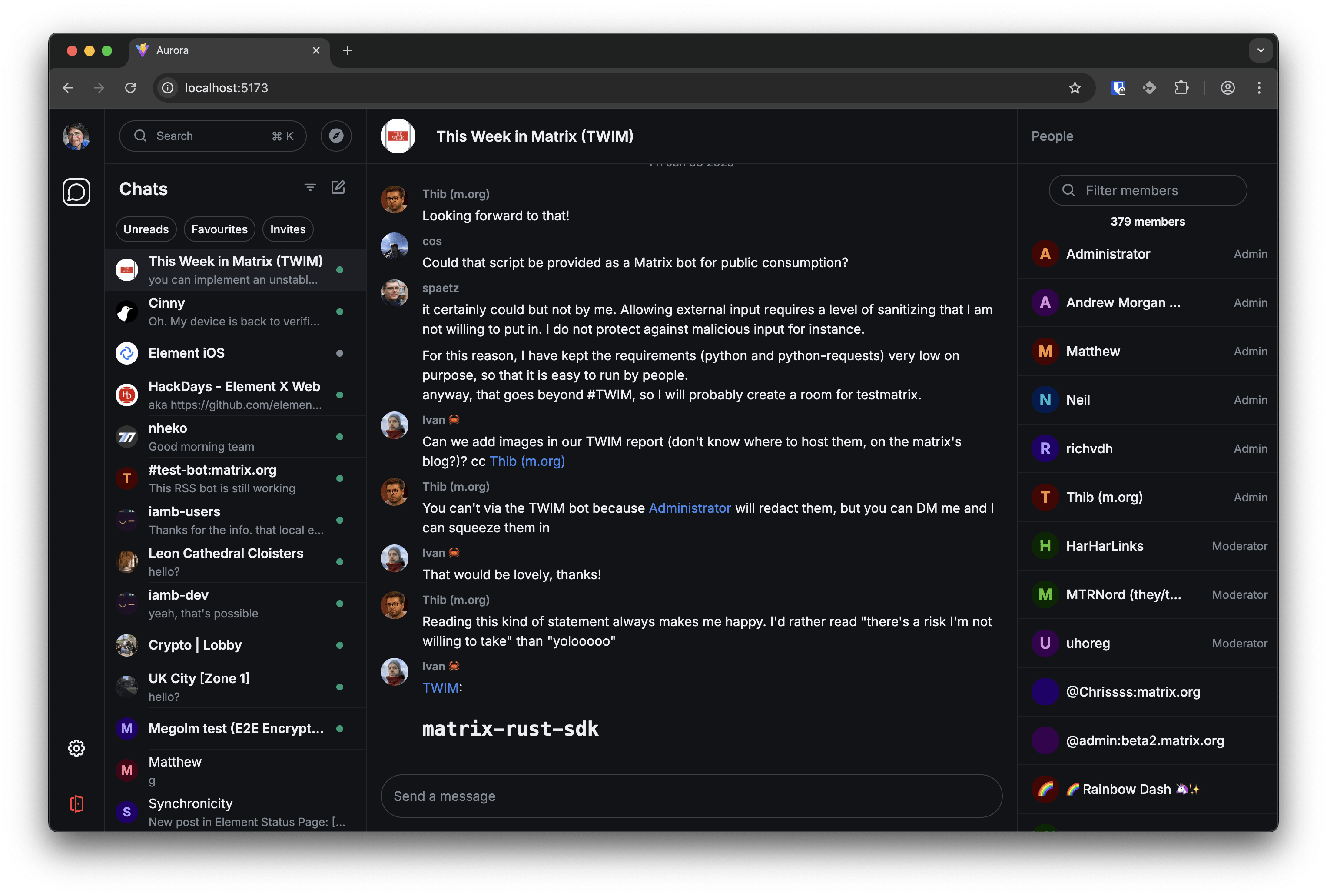Select member uhoreg in People list
Image resolution: width=1327 pixels, height=896 pixels.
click(x=1148, y=643)
